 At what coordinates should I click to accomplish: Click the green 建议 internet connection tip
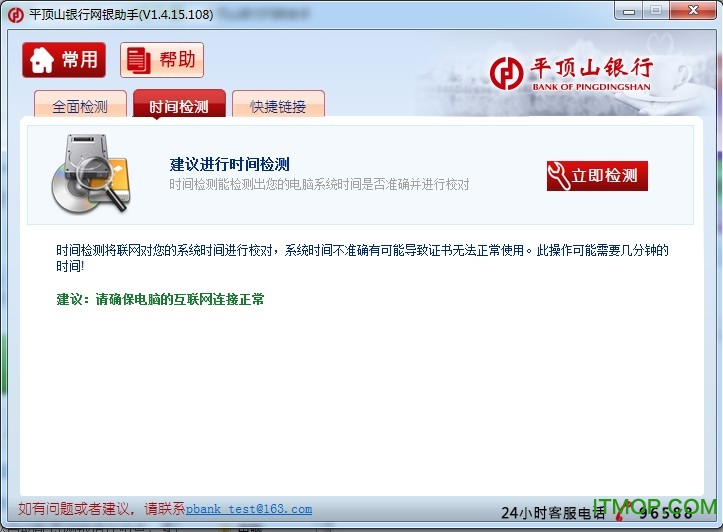[160, 299]
